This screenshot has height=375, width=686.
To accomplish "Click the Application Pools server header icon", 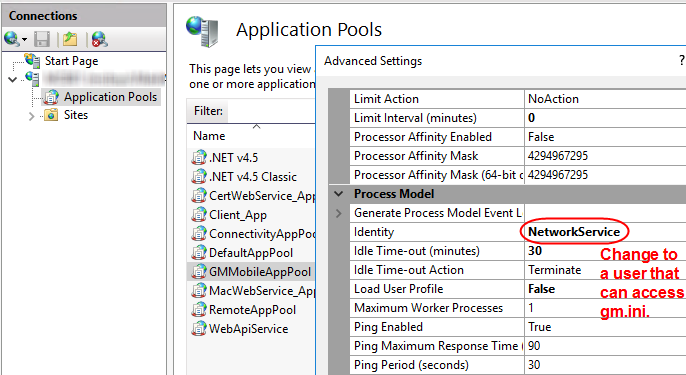I will [x=203, y=31].
